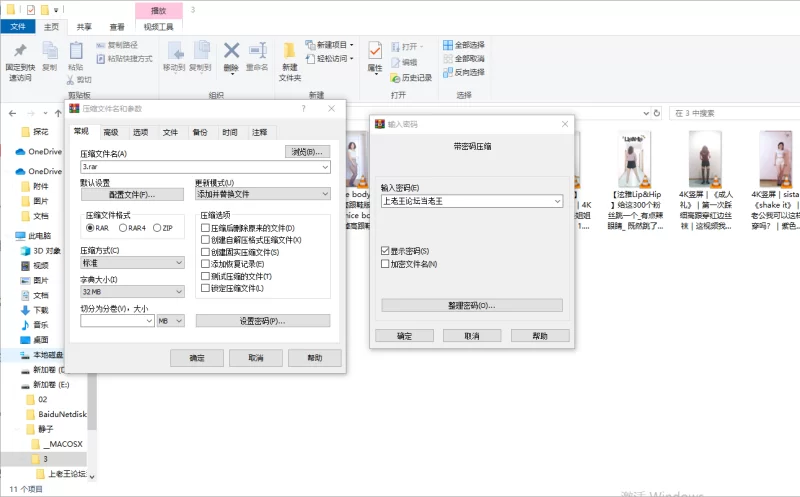Screen dimensions: 800x497
Task: Open the File tab in Explorer ribbon
Action: tap(18, 27)
